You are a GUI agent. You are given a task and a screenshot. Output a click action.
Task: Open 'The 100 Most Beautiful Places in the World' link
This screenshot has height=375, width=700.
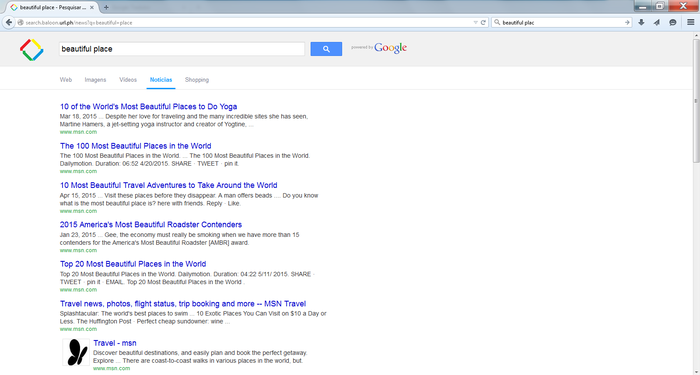(x=136, y=146)
